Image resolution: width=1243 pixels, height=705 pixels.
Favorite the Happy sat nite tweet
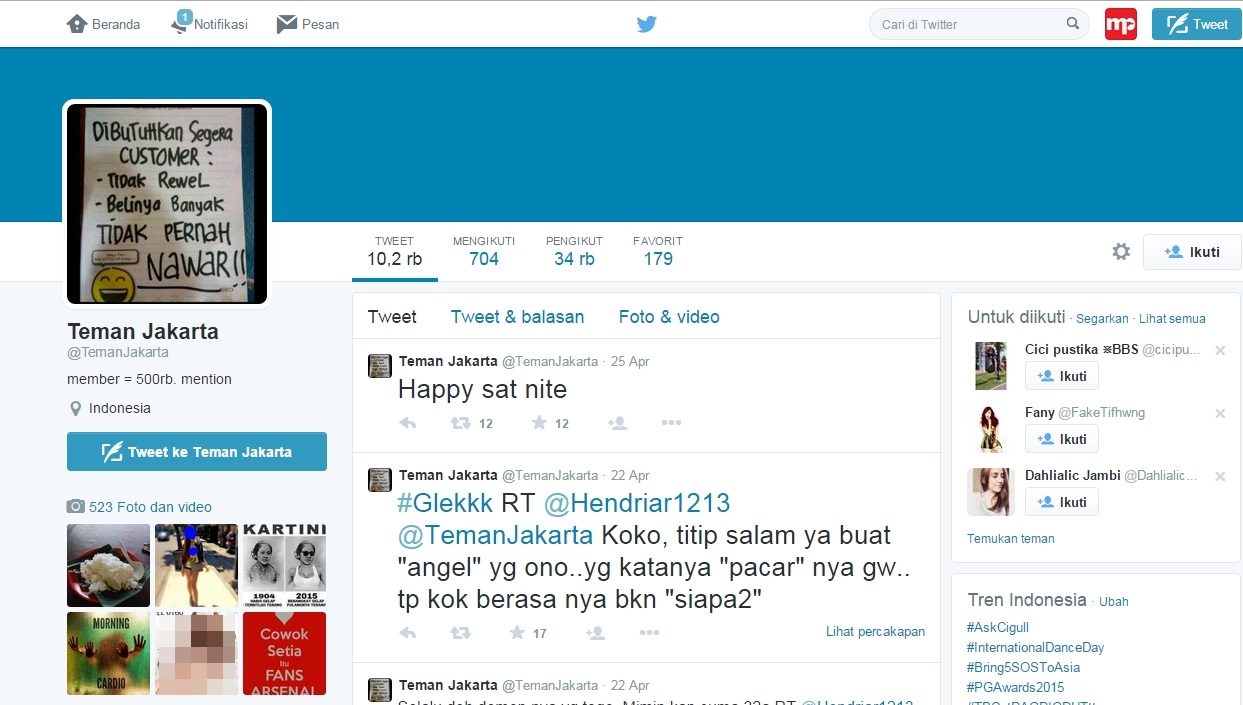(x=539, y=423)
